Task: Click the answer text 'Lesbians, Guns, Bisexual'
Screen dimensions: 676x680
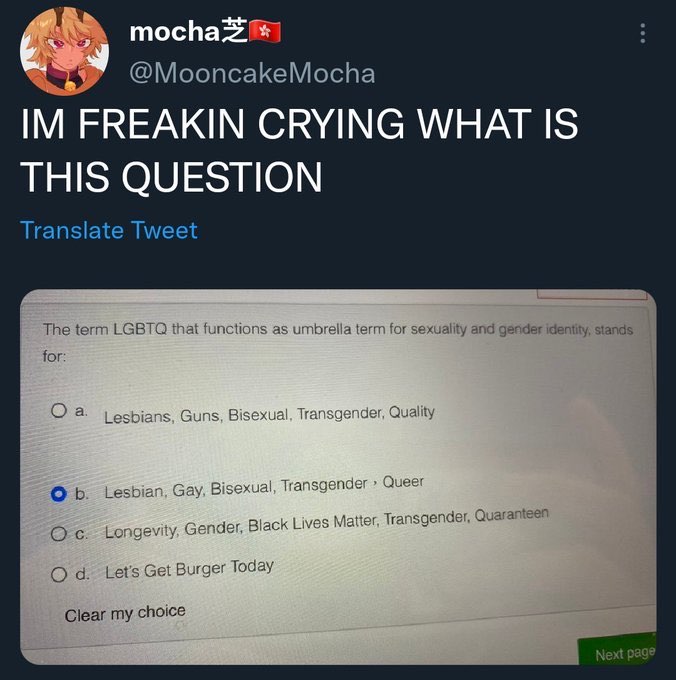Action: (x=196, y=415)
